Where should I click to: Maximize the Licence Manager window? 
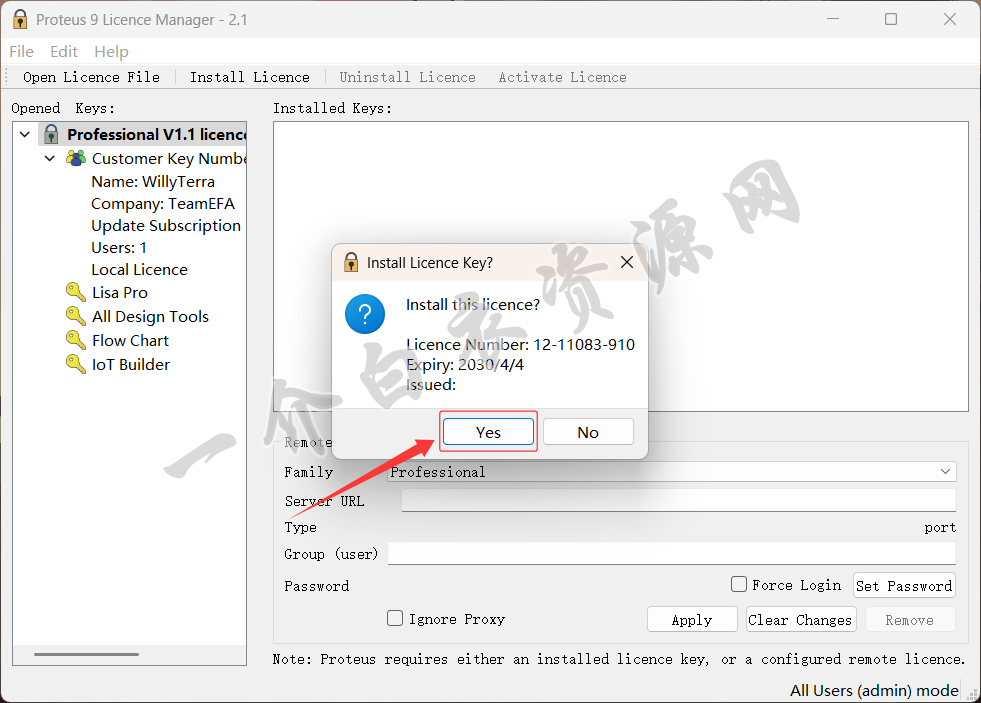[891, 19]
